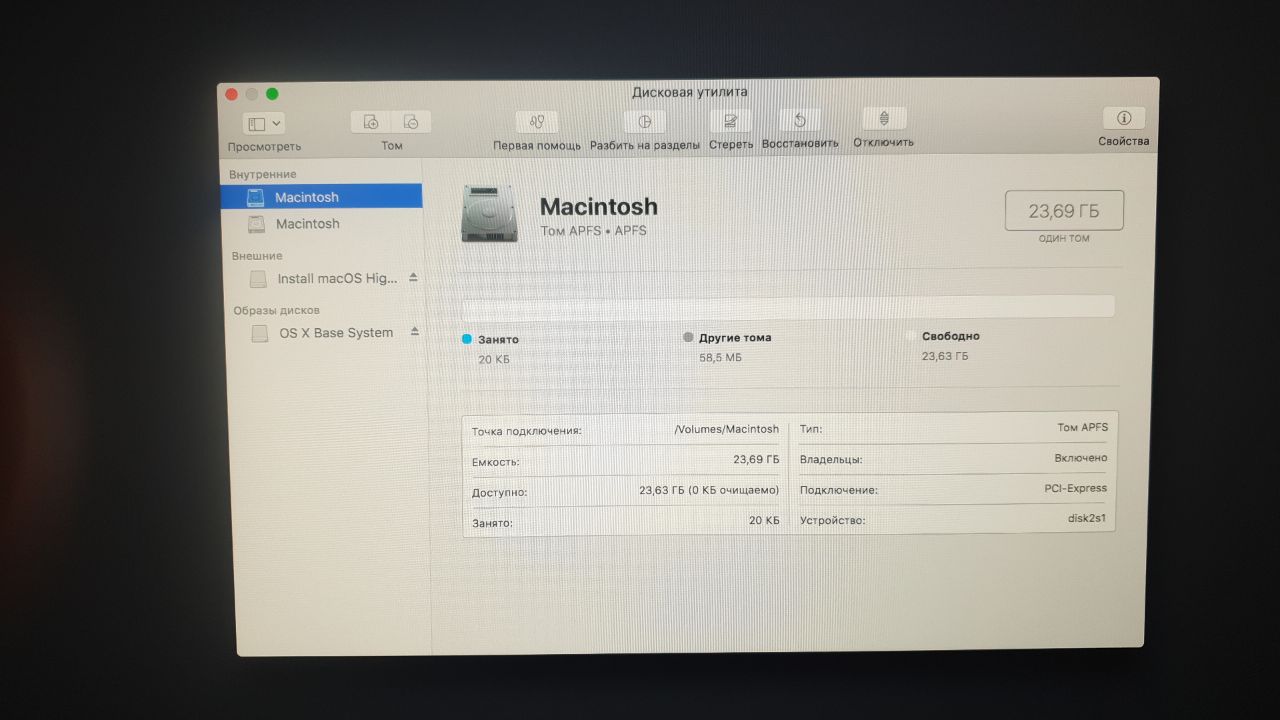Click the /Volumes/Macintosh mount point value
This screenshot has height=720, width=1280.
click(x=727, y=429)
